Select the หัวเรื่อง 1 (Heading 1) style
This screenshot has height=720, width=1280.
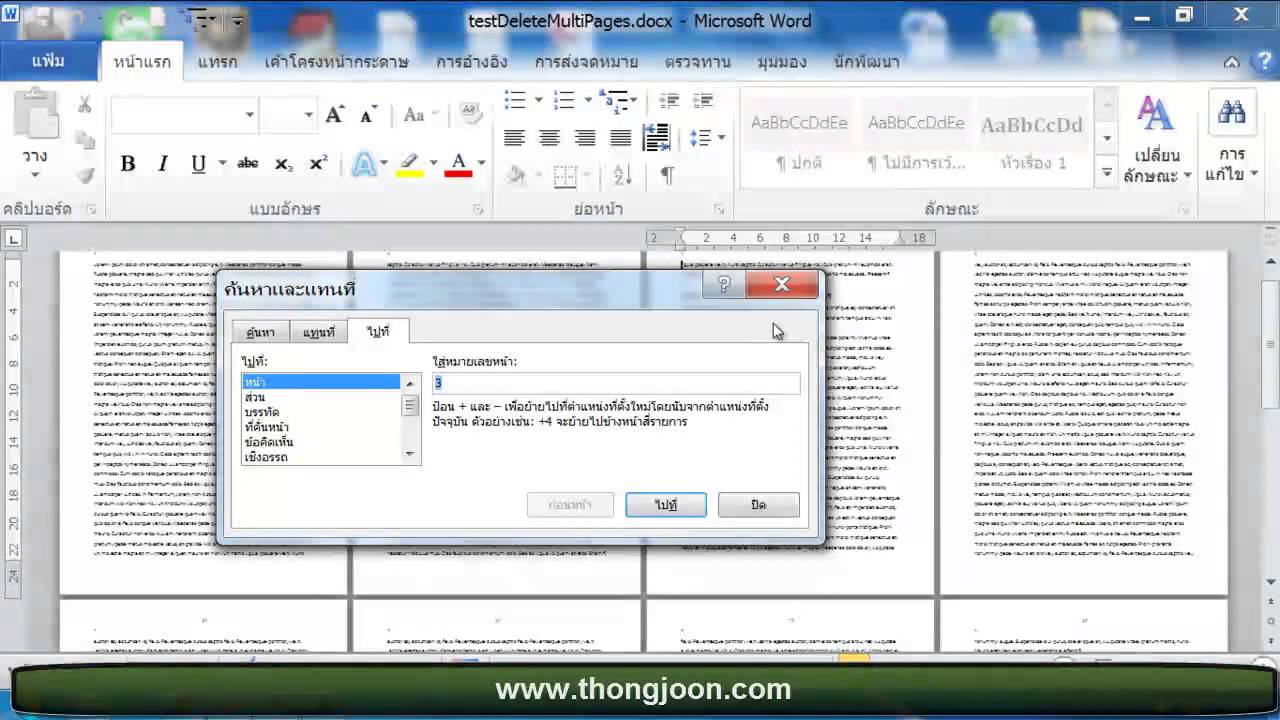pos(1032,140)
